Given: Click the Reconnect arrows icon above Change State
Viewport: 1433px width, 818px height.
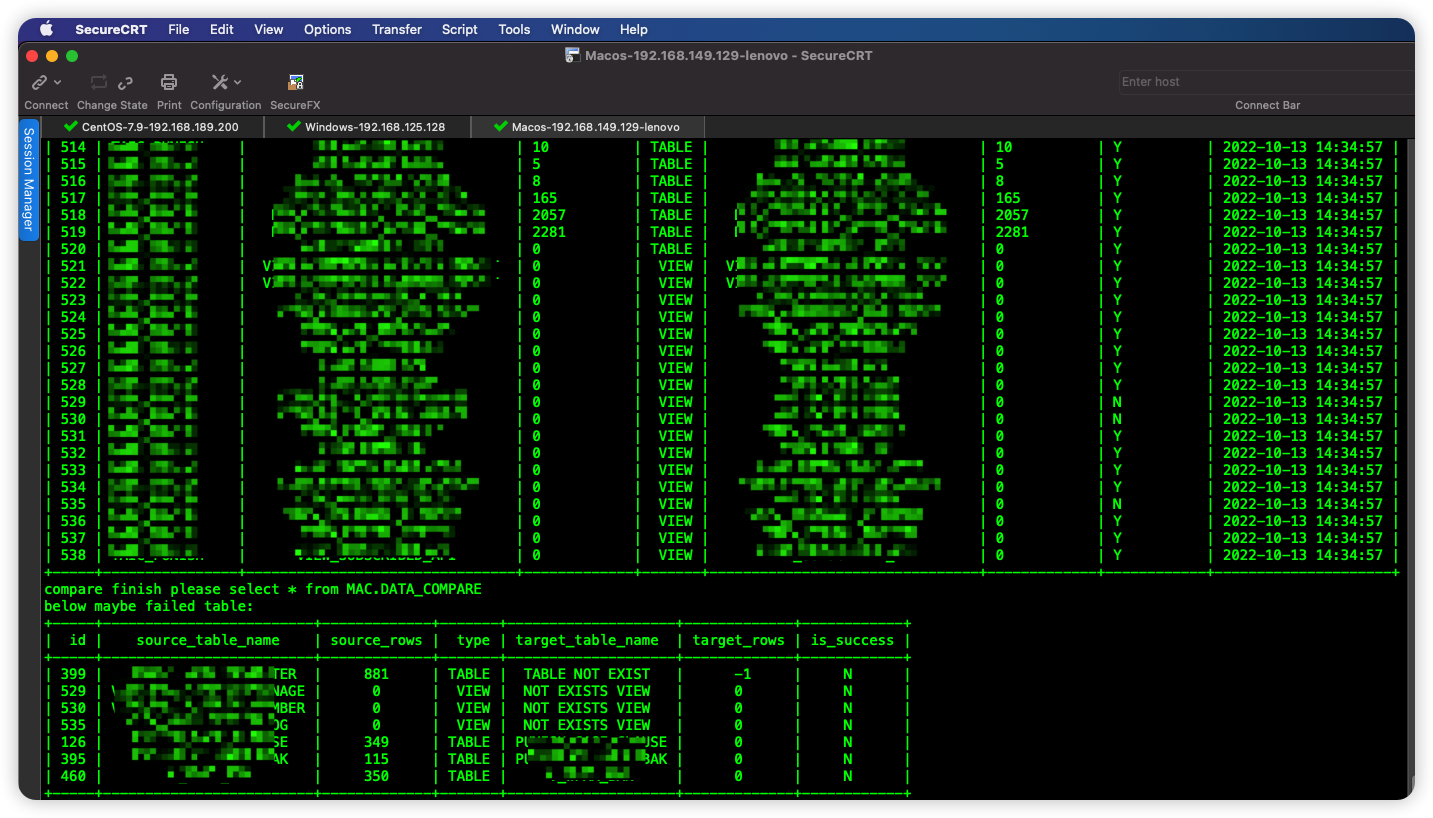Looking at the screenshot, I should tap(99, 82).
